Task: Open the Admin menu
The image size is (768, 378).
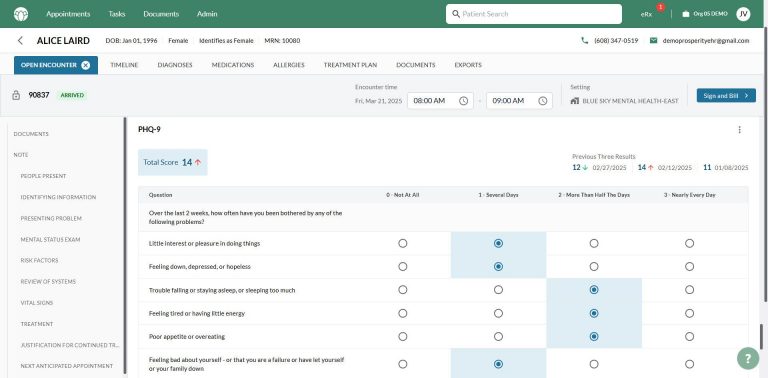Action: pyautogui.click(x=207, y=14)
